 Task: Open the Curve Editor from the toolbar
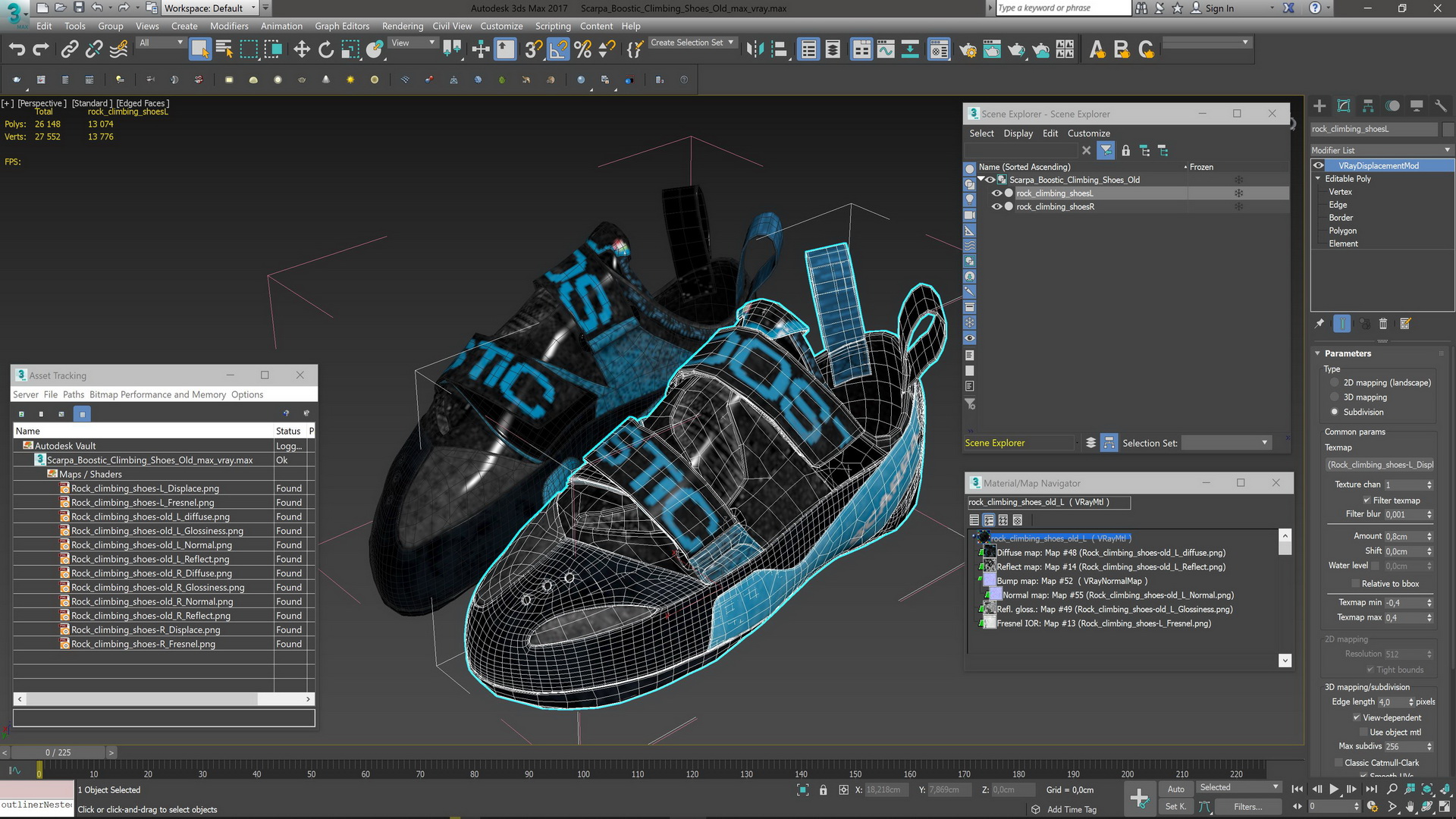[x=886, y=50]
